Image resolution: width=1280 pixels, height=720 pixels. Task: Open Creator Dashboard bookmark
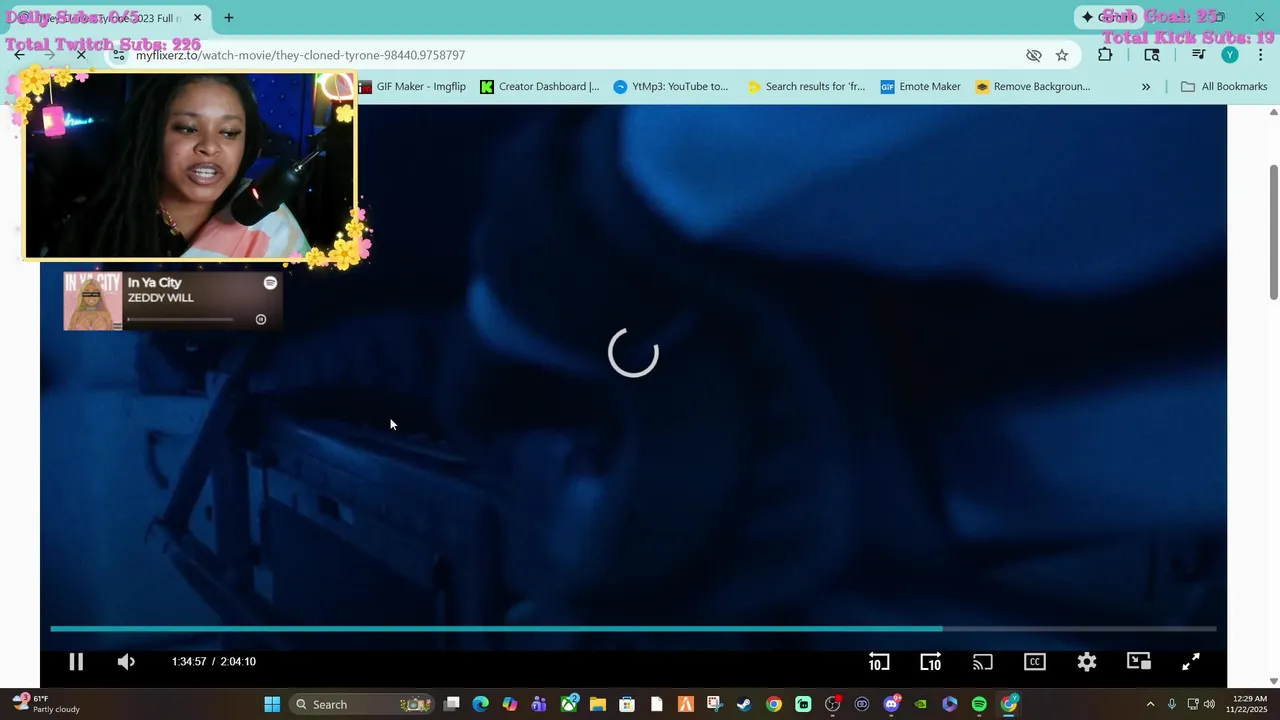point(540,87)
